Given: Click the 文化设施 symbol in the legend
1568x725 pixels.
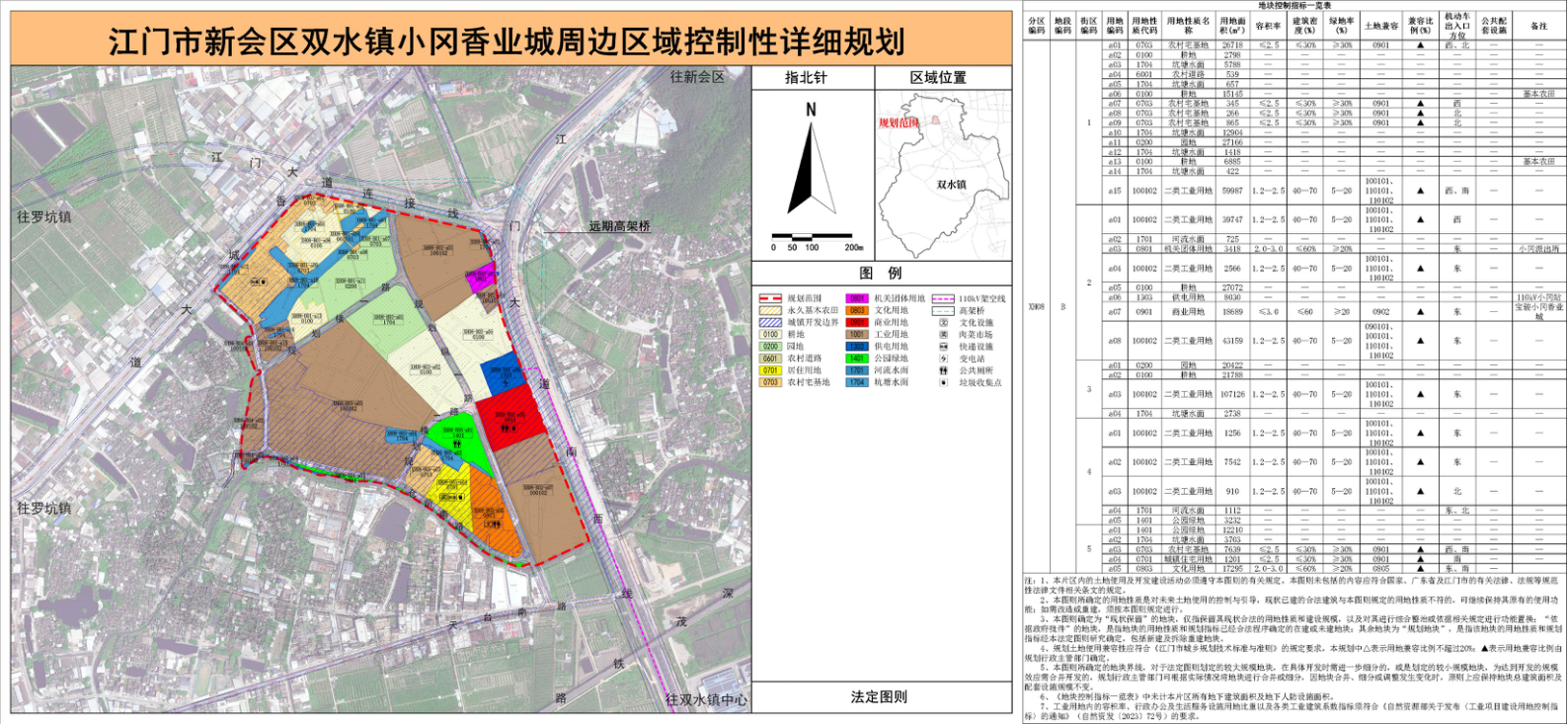Looking at the screenshot, I should (x=943, y=322).
